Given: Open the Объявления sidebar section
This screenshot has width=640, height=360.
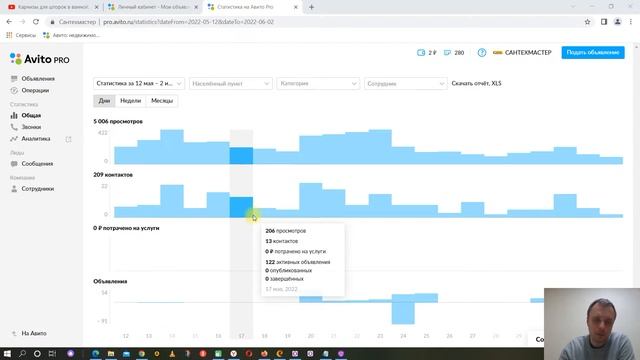Looking at the screenshot, I should (38, 78).
